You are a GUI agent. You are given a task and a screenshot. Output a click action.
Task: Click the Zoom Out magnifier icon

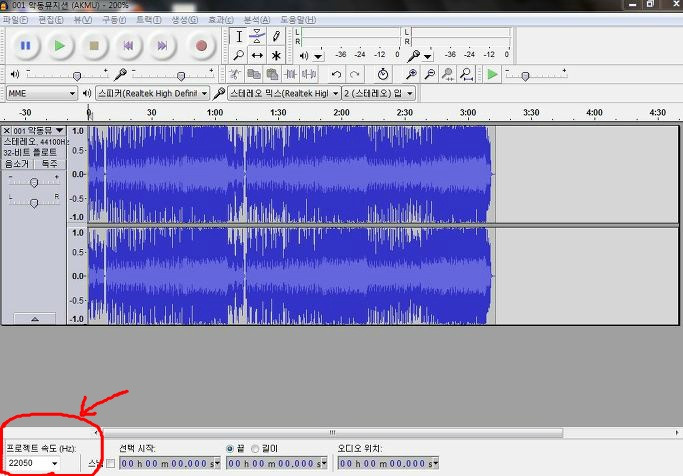tap(429, 74)
